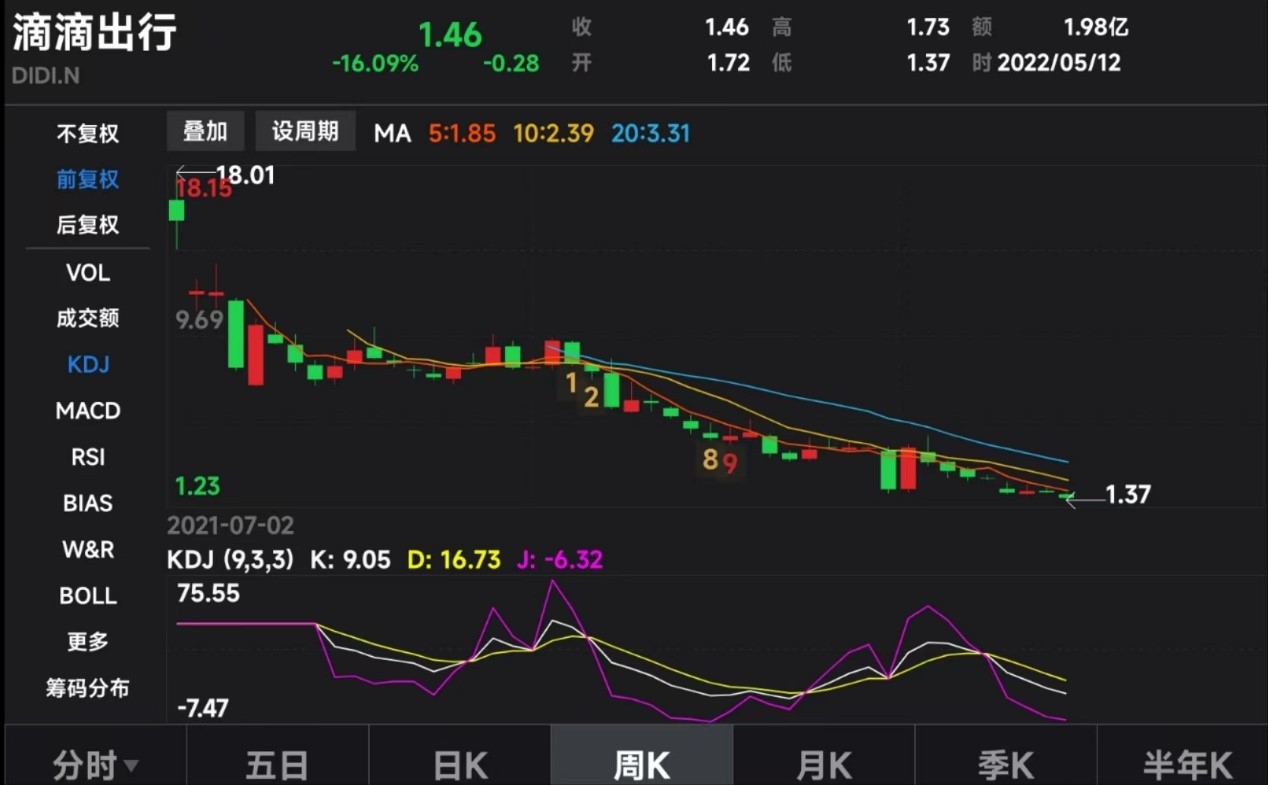Screen dimensions: 1268x785
Task: Switch to the 五日 tab
Action: pos(277,766)
